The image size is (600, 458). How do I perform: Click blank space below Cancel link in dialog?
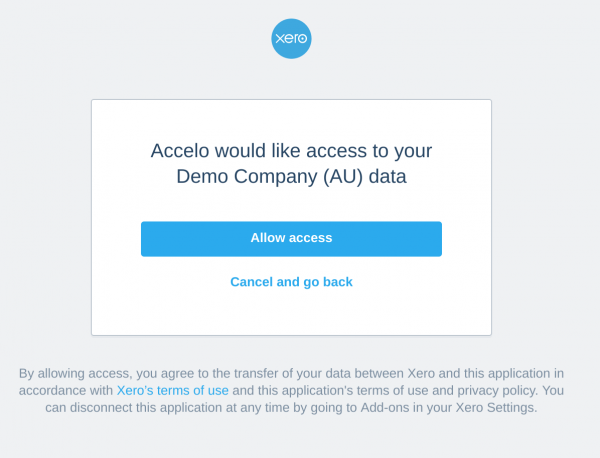(x=291, y=313)
